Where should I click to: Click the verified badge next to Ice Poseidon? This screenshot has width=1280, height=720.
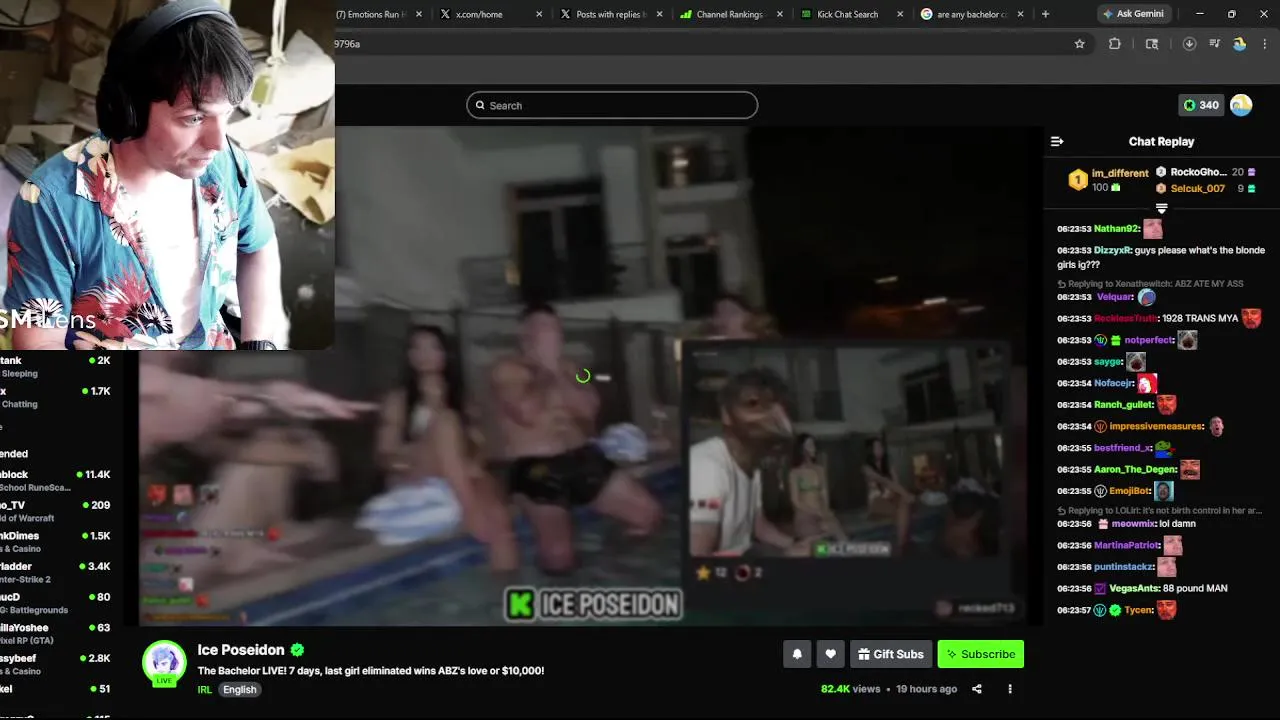tap(297, 650)
